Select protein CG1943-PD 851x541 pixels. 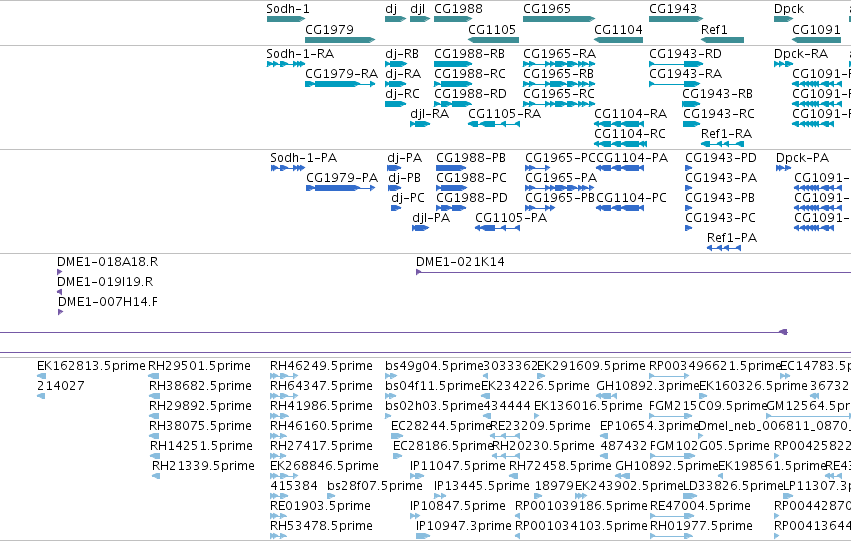click(689, 168)
